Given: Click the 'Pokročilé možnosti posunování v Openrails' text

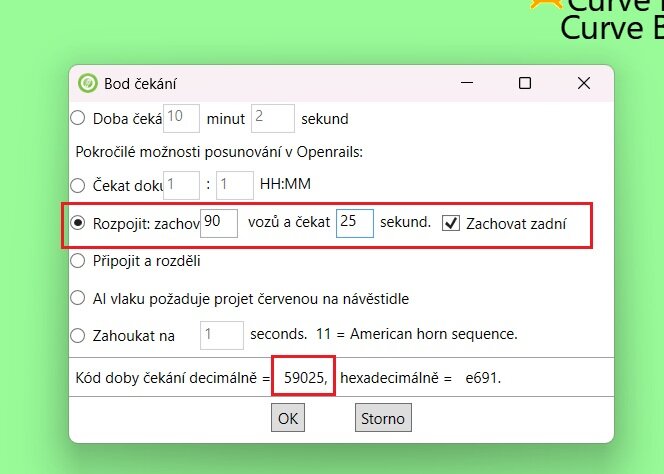Looking at the screenshot, I should coord(219,152).
